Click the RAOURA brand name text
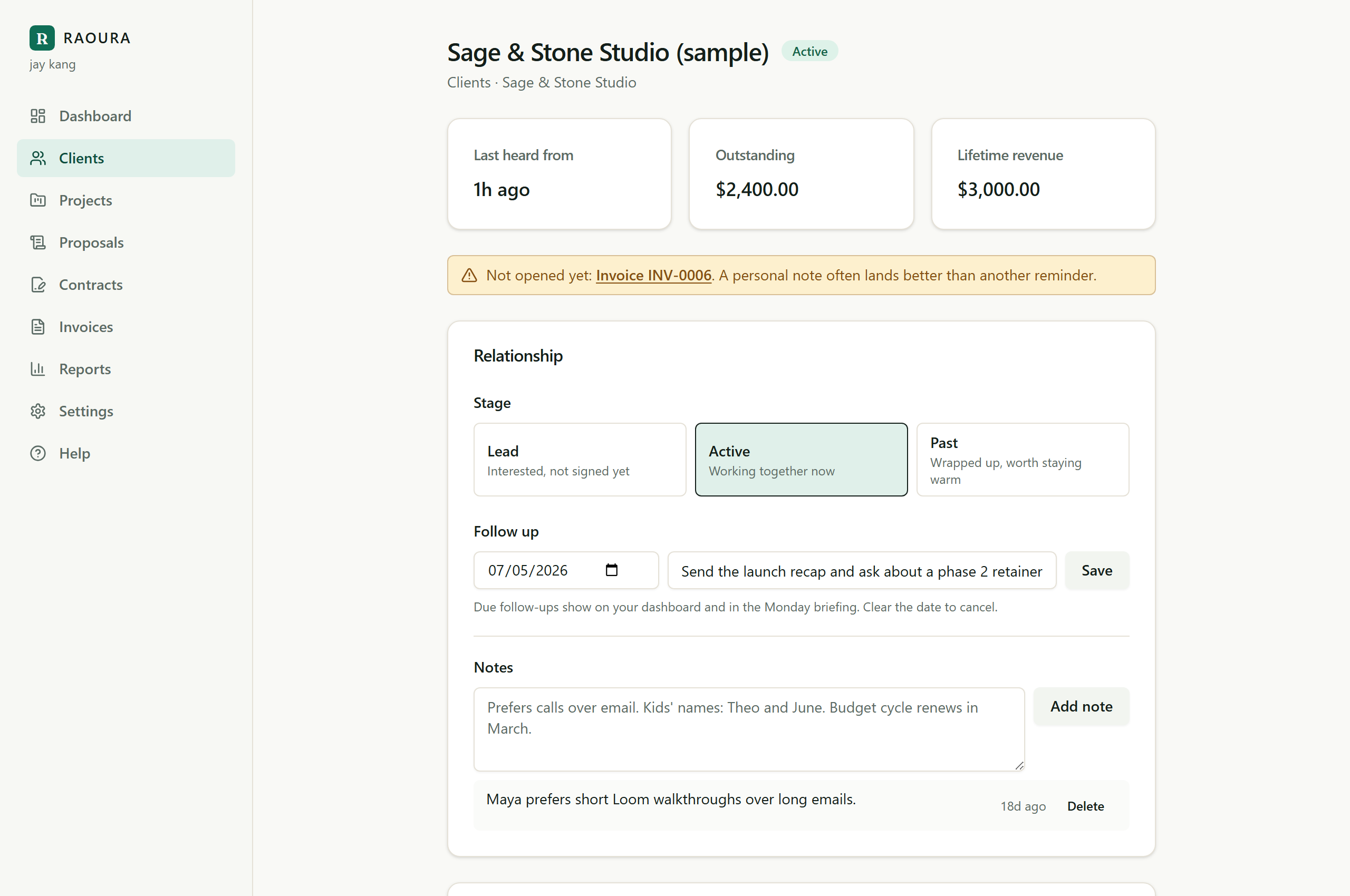Image resolution: width=1350 pixels, height=896 pixels. 97,38
